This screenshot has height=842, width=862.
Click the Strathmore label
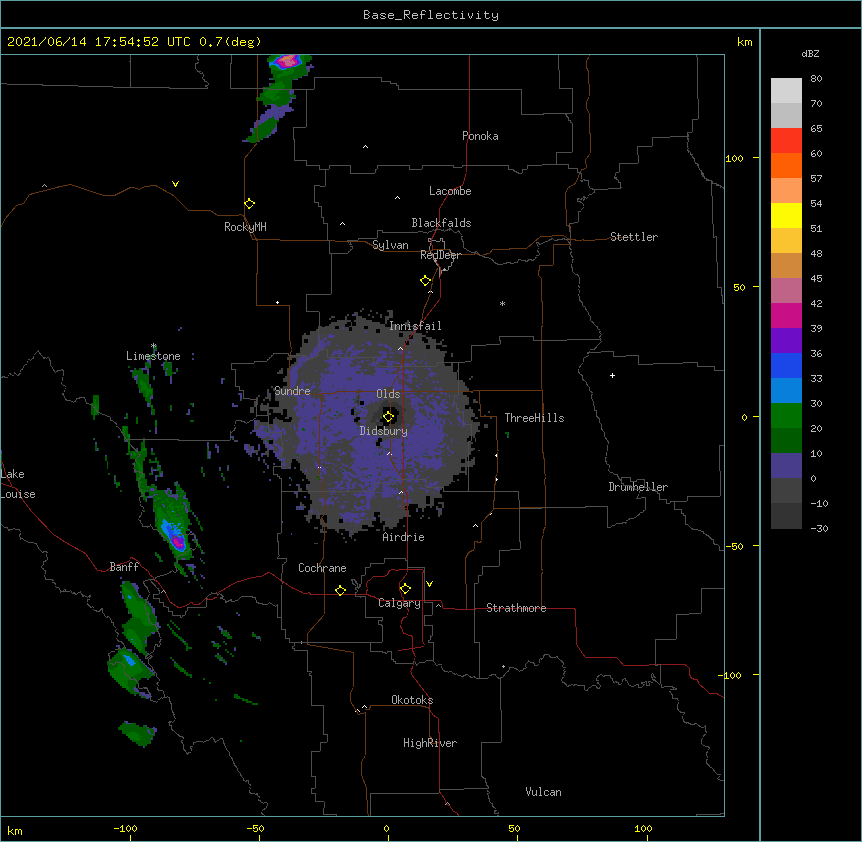click(516, 608)
